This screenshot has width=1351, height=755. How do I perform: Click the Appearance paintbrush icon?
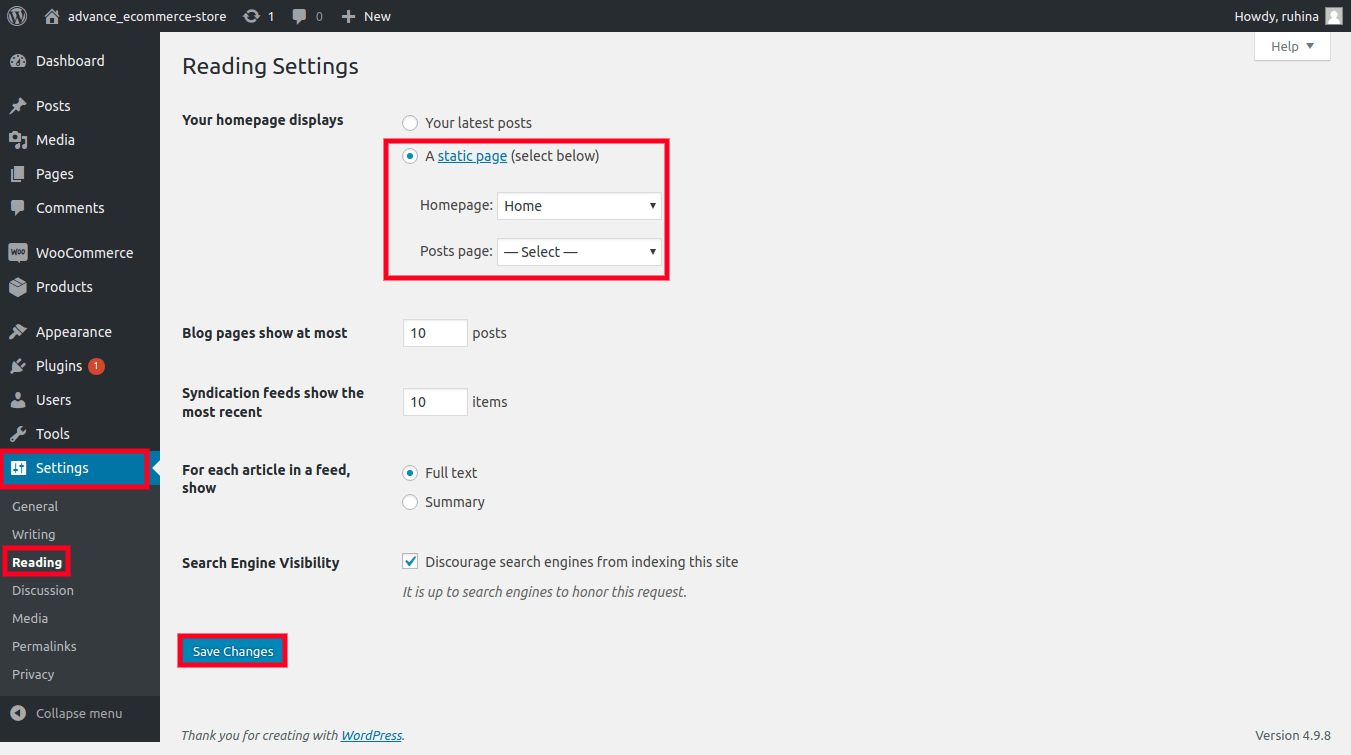click(x=18, y=332)
